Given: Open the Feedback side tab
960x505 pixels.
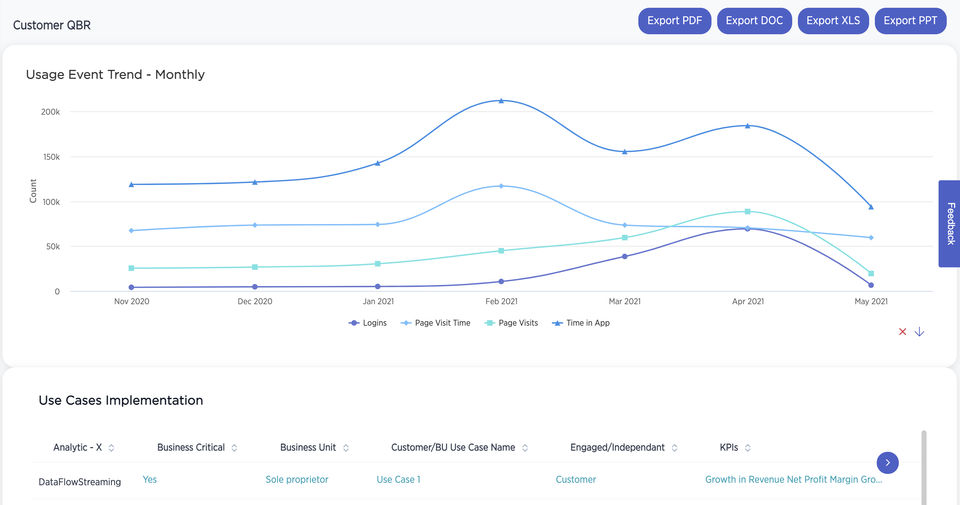Looking at the screenshot, I should tap(949, 223).
